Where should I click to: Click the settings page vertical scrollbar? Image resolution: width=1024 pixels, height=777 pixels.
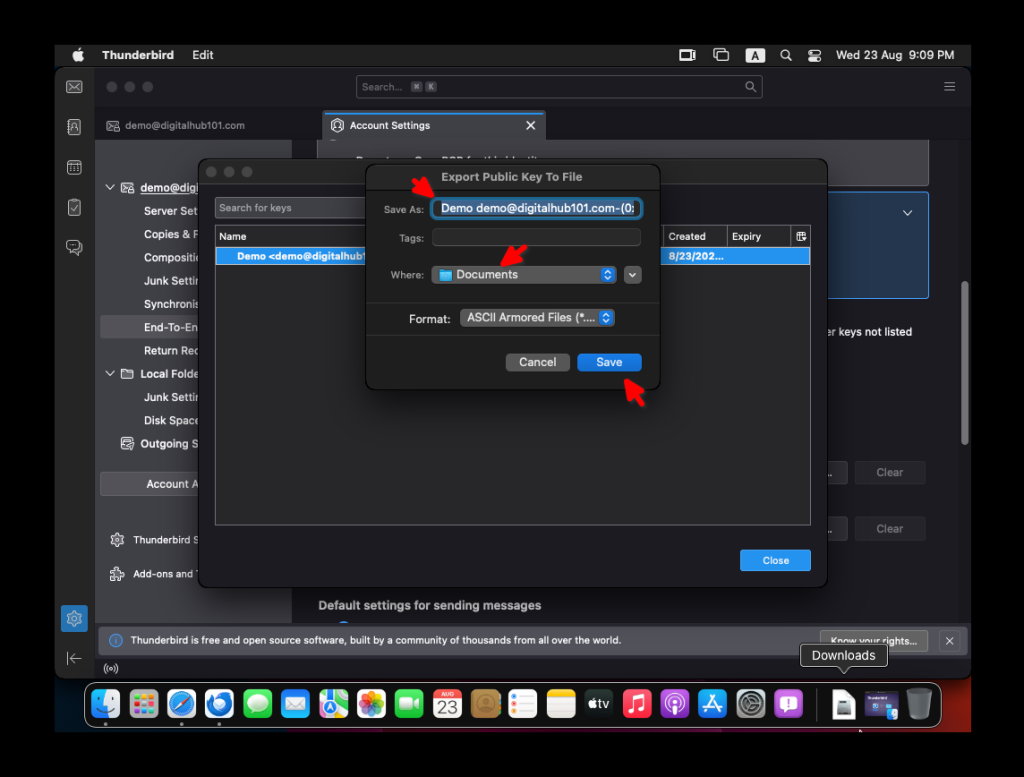tap(964, 363)
